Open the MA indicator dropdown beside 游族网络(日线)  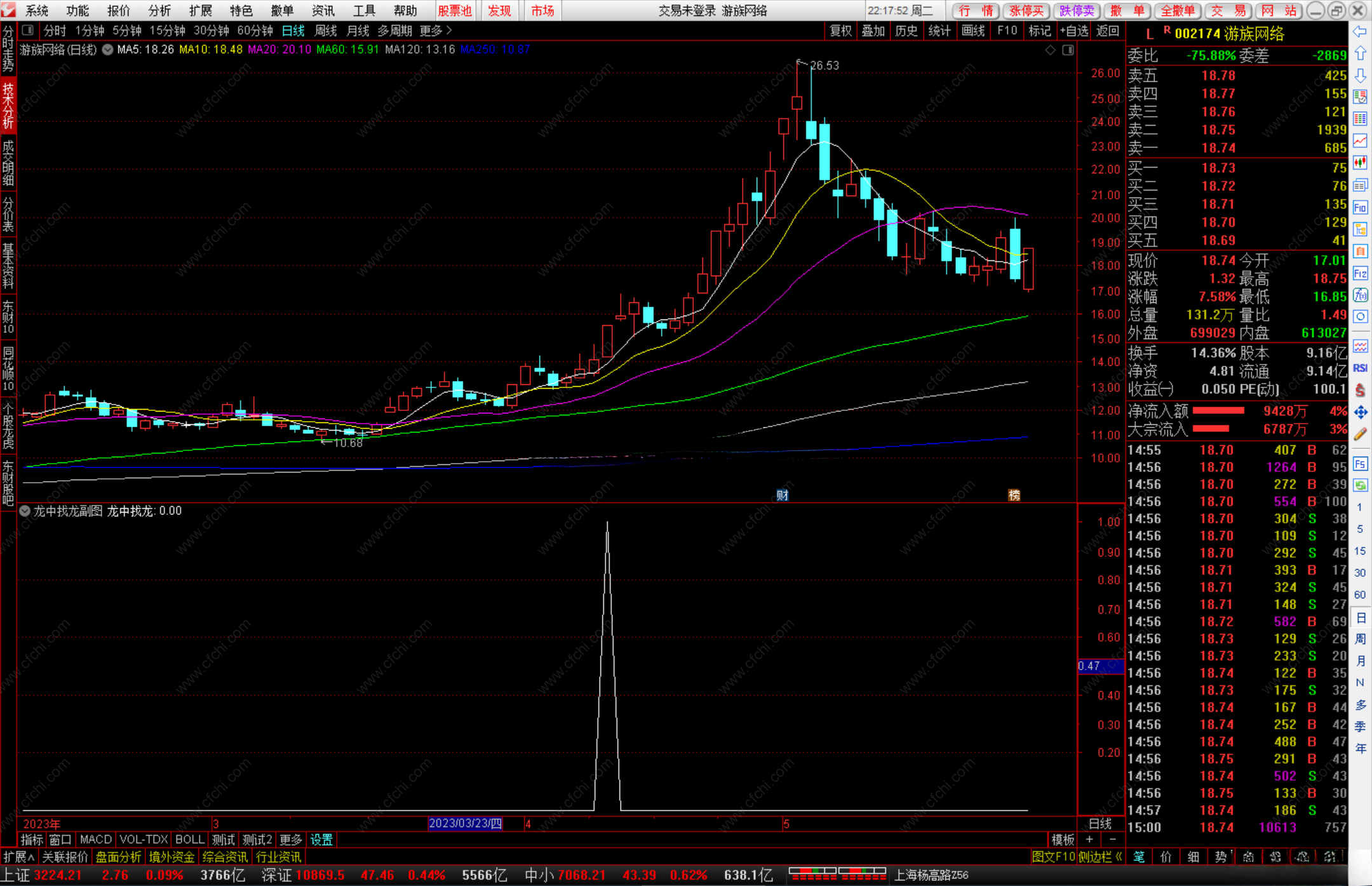[x=107, y=50]
